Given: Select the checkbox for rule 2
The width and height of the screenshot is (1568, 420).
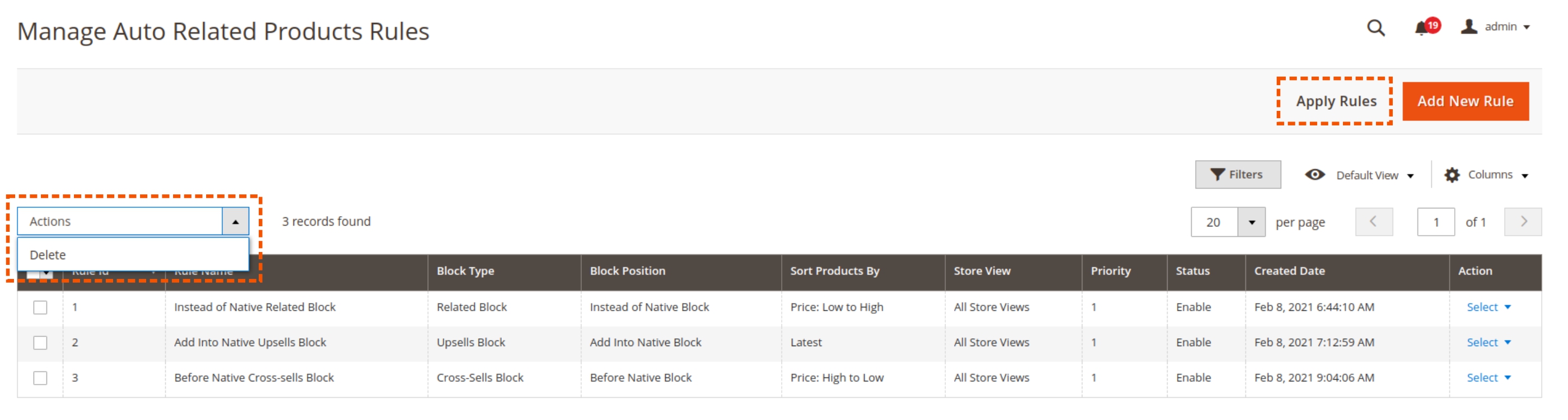Looking at the screenshot, I should tap(40, 343).
